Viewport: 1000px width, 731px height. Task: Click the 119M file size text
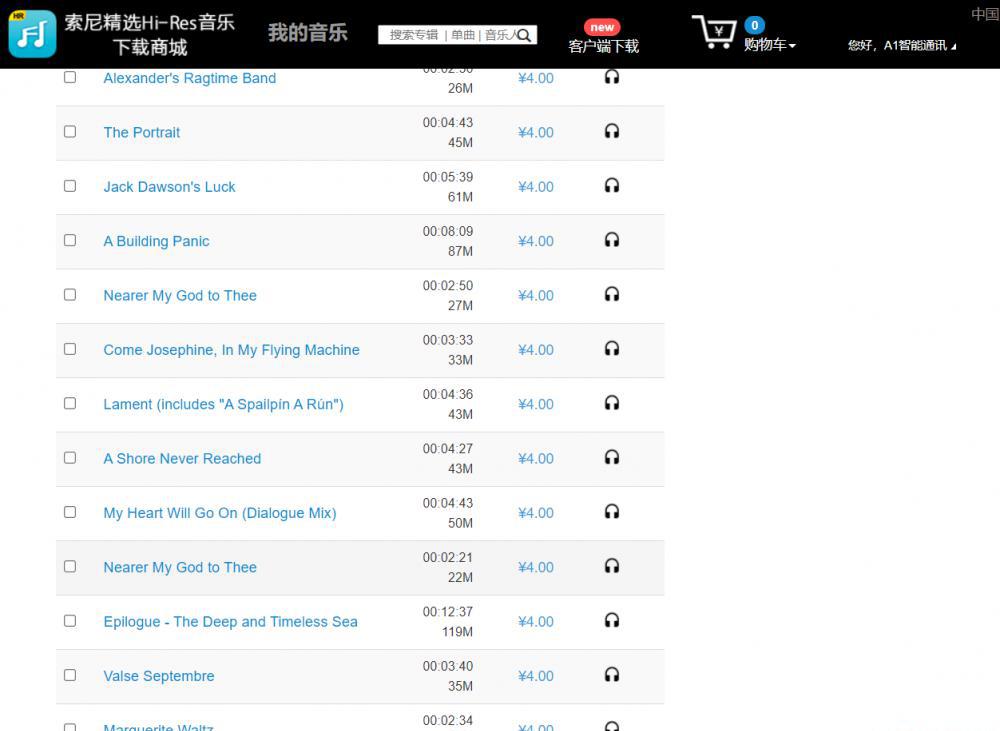(x=457, y=631)
